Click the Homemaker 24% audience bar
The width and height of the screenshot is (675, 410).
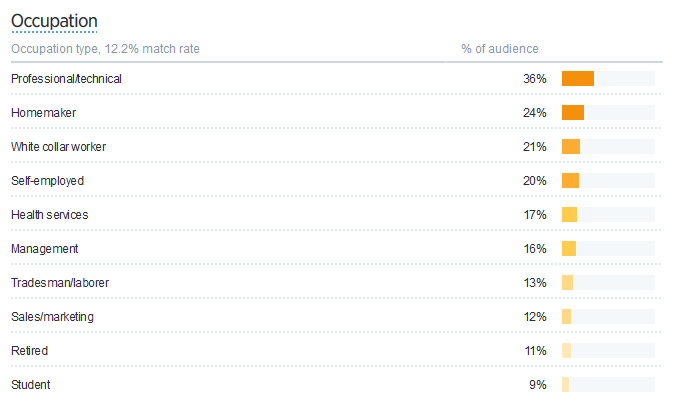click(x=573, y=113)
